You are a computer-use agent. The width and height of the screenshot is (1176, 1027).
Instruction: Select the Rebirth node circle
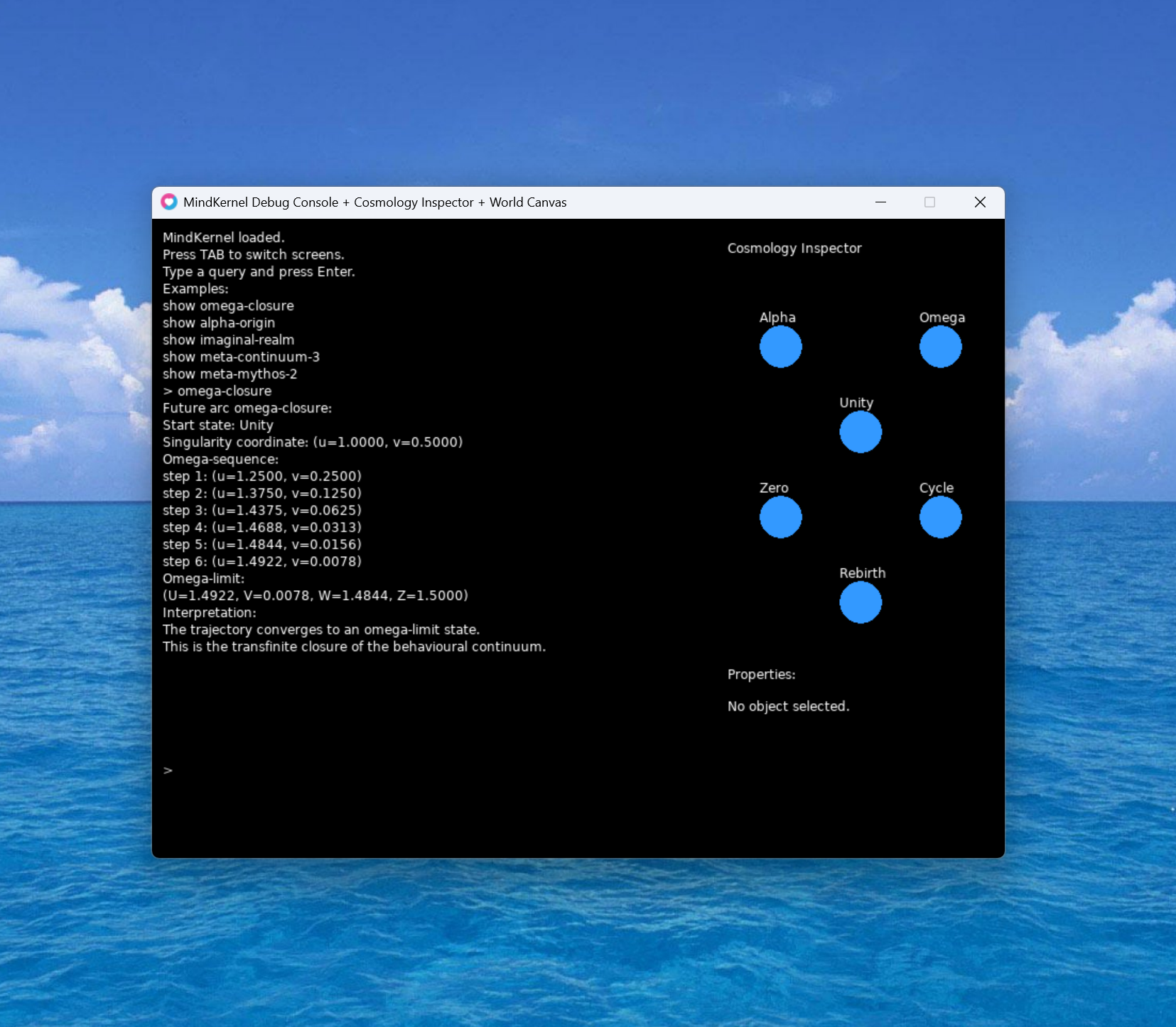pos(861,602)
